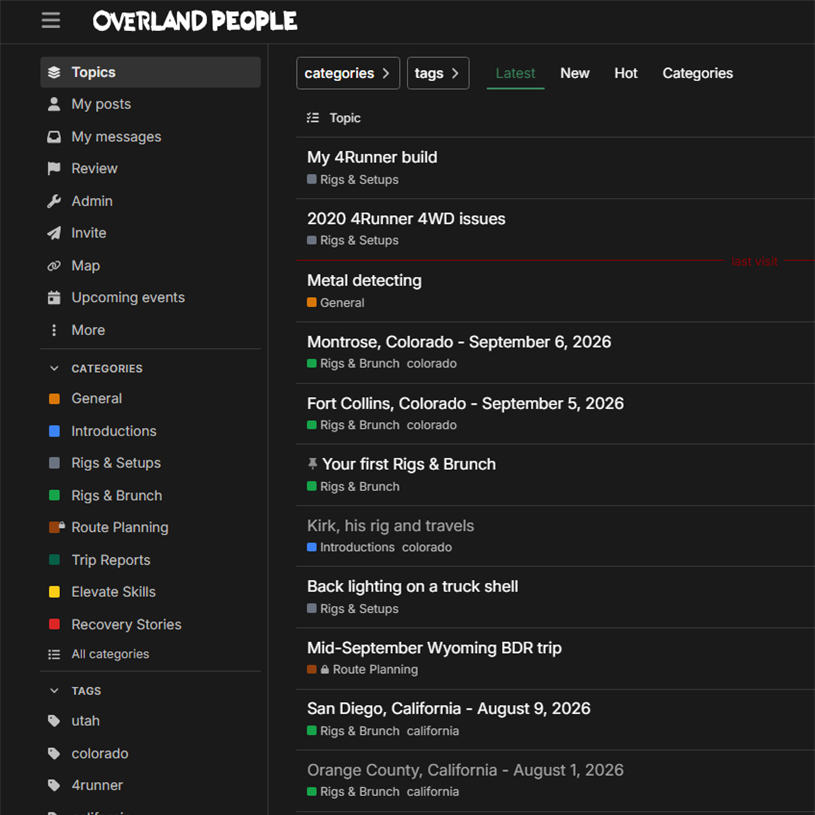Click the Upcoming events calendar icon

click(54, 297)
